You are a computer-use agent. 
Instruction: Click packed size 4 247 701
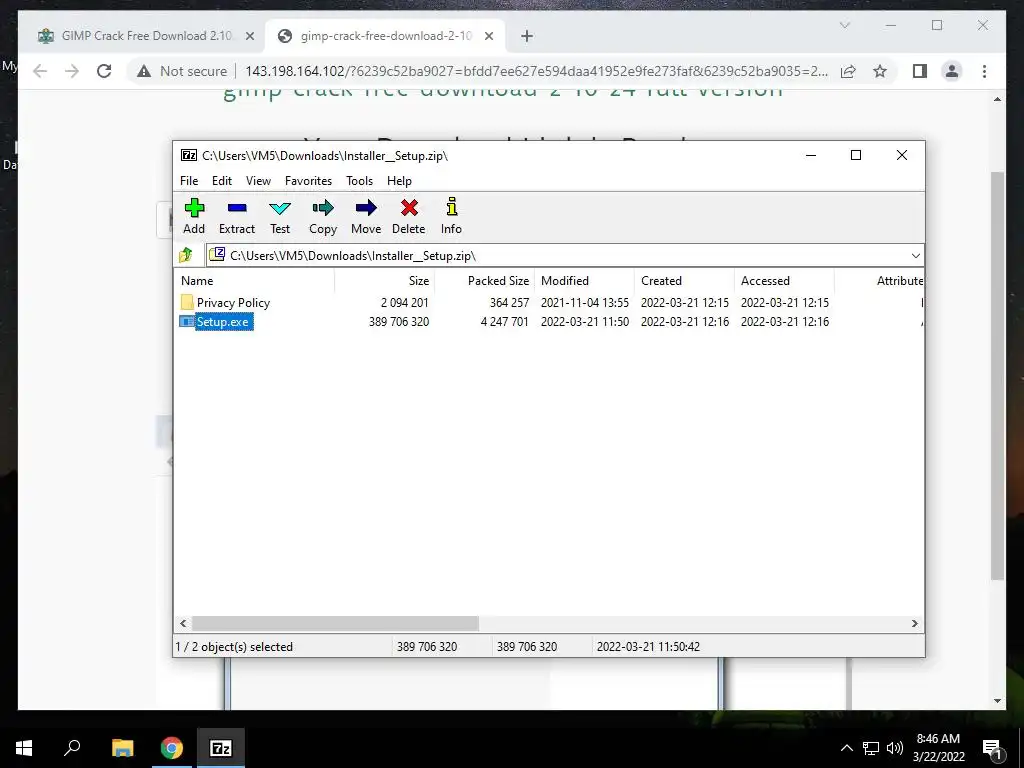click(504, 321)
